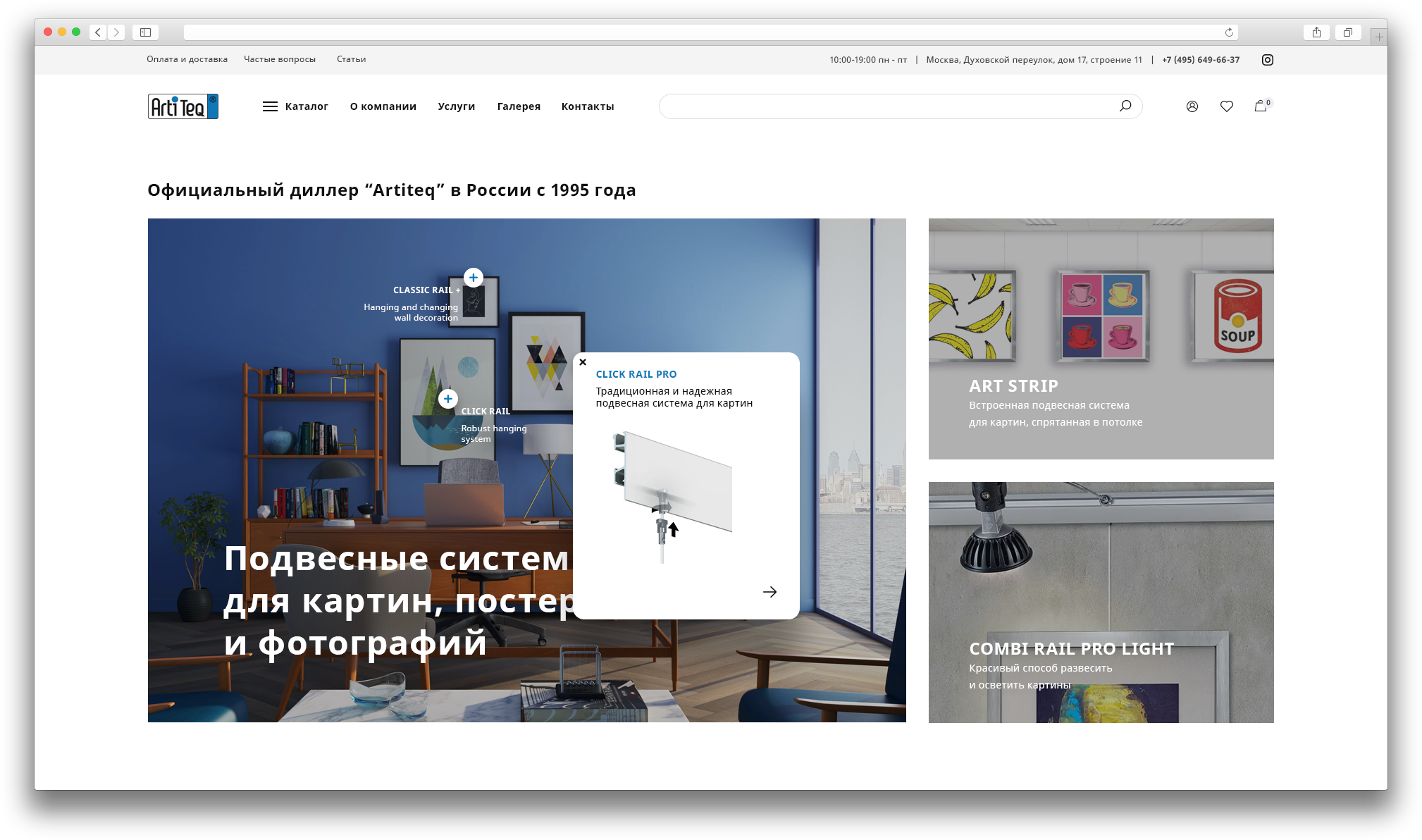Open the Каталог menu item
This screenshot has height=840, width=1422.
307,106
